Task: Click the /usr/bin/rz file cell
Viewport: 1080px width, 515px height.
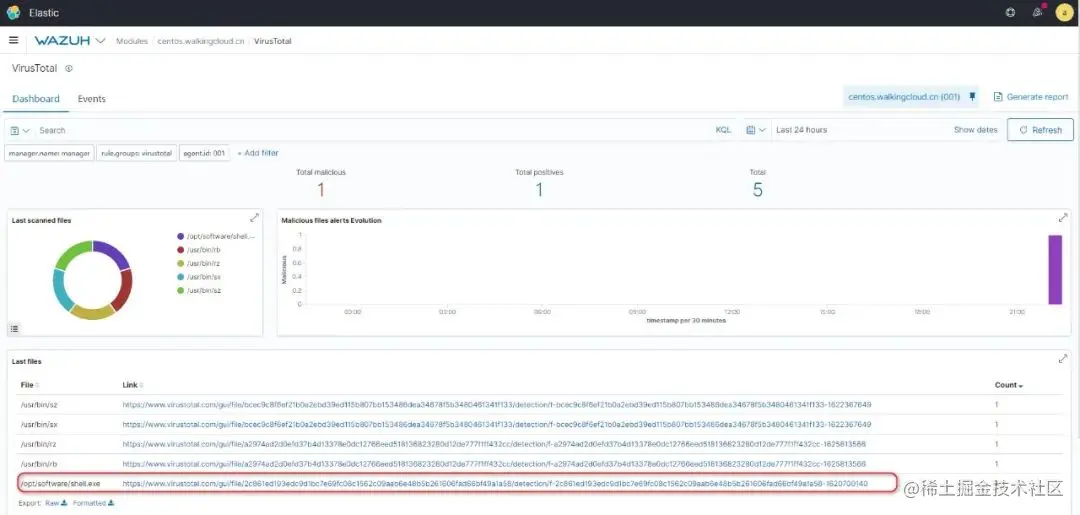Action: click(37, 444)
